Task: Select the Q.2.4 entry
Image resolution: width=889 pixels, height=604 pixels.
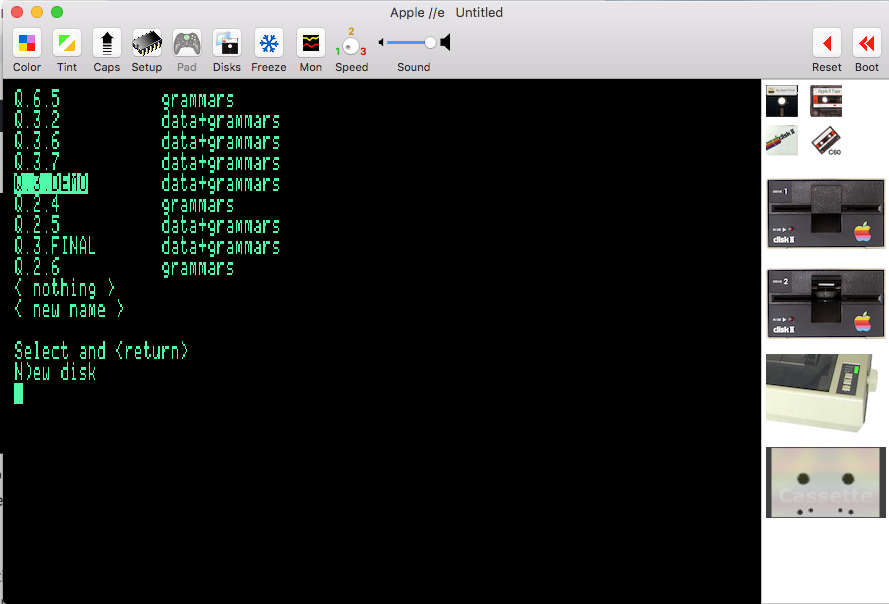Action: point(37,204)
